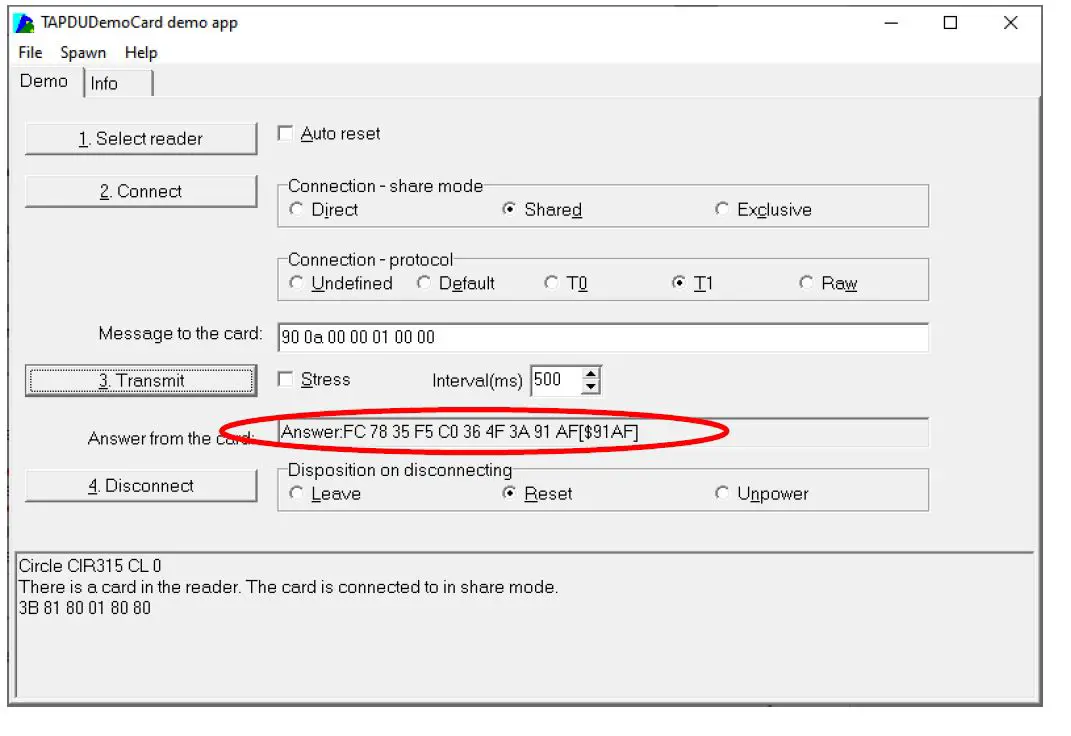This screenshot has width=1071, height=736.
Task: Select Shared share mode
Action: pos(509,209)
